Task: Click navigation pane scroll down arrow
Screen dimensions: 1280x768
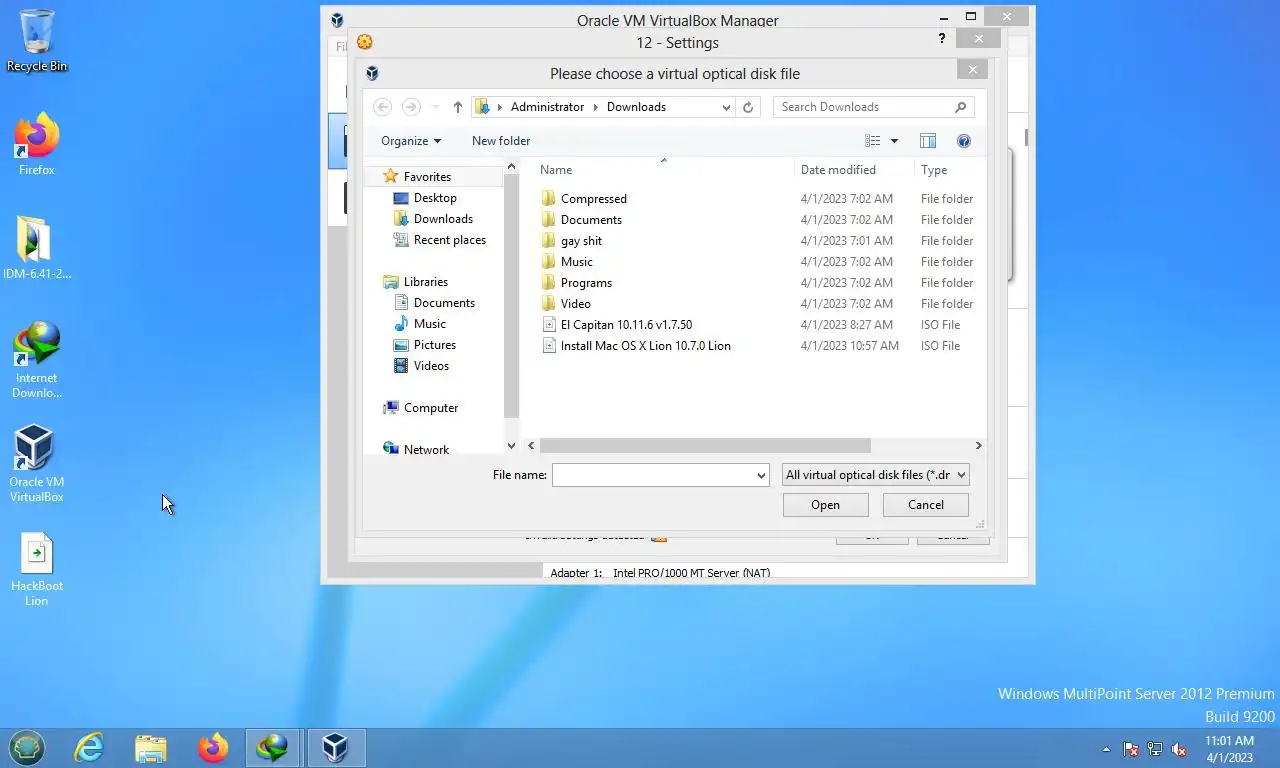Action: pos(511,446)
